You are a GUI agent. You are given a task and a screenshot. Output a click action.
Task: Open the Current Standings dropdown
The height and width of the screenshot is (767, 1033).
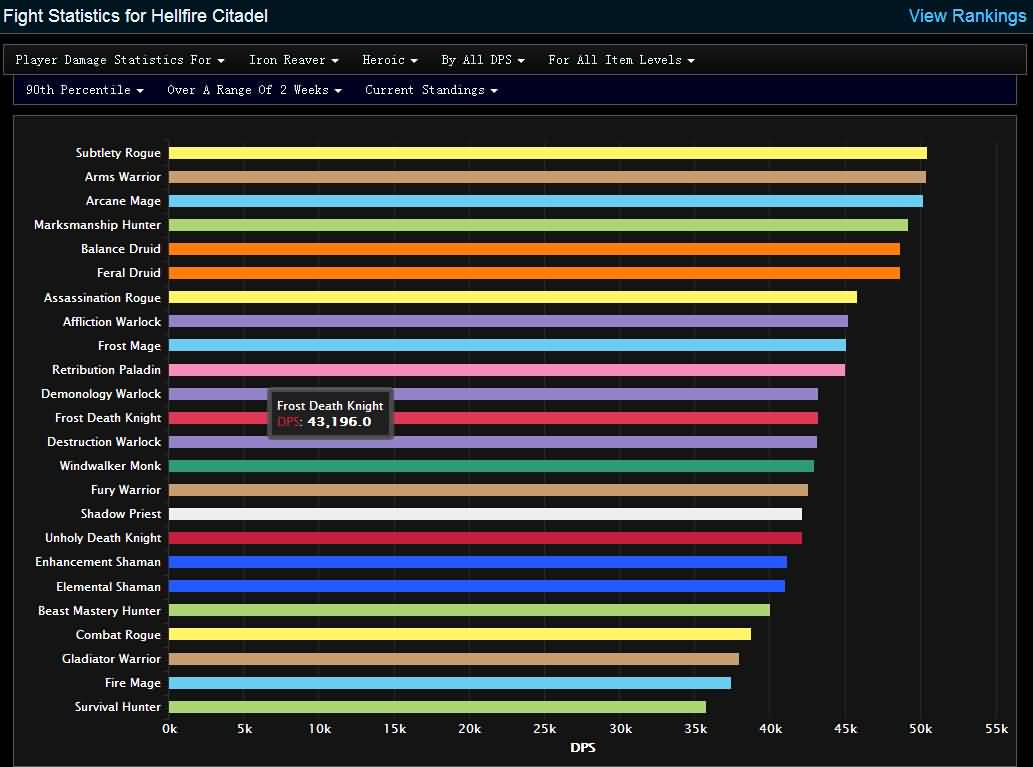[432, 90]
